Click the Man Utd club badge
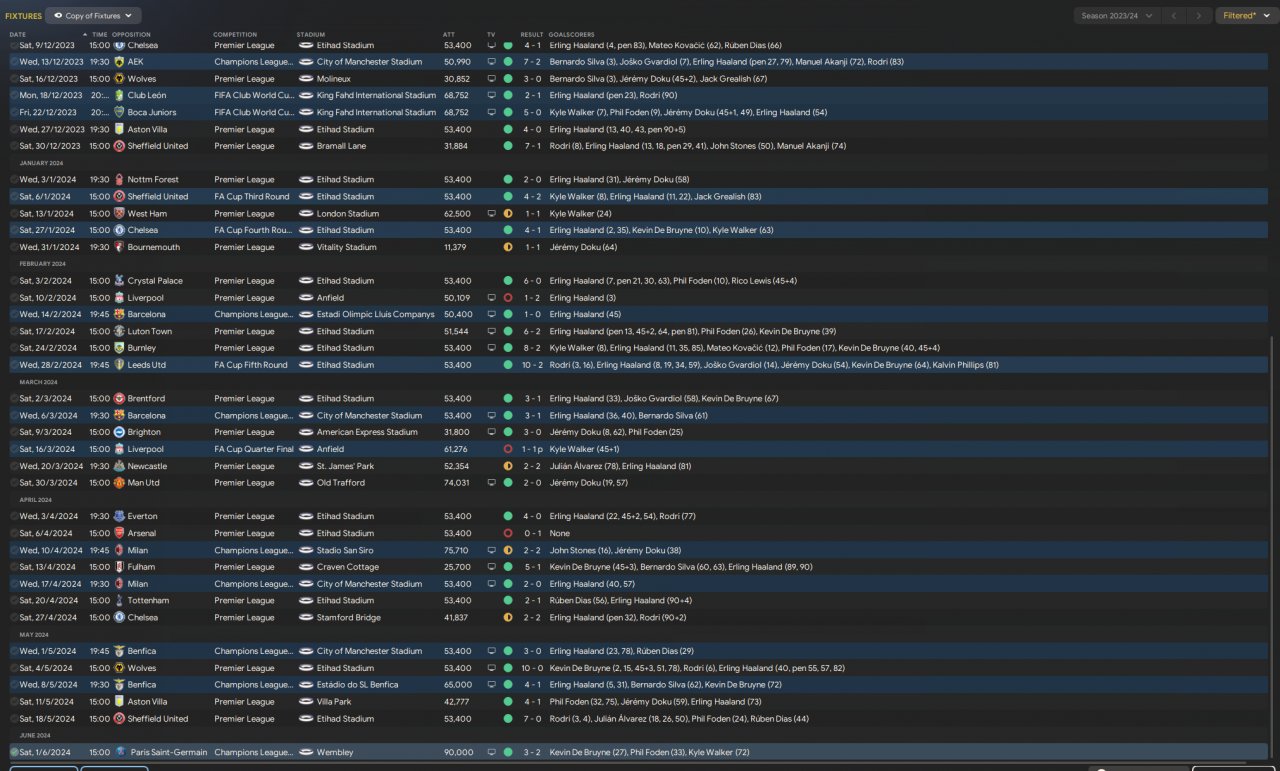The height and width of the screenshot is (771, 1280). pyautogui.click(x=119, y=483)
